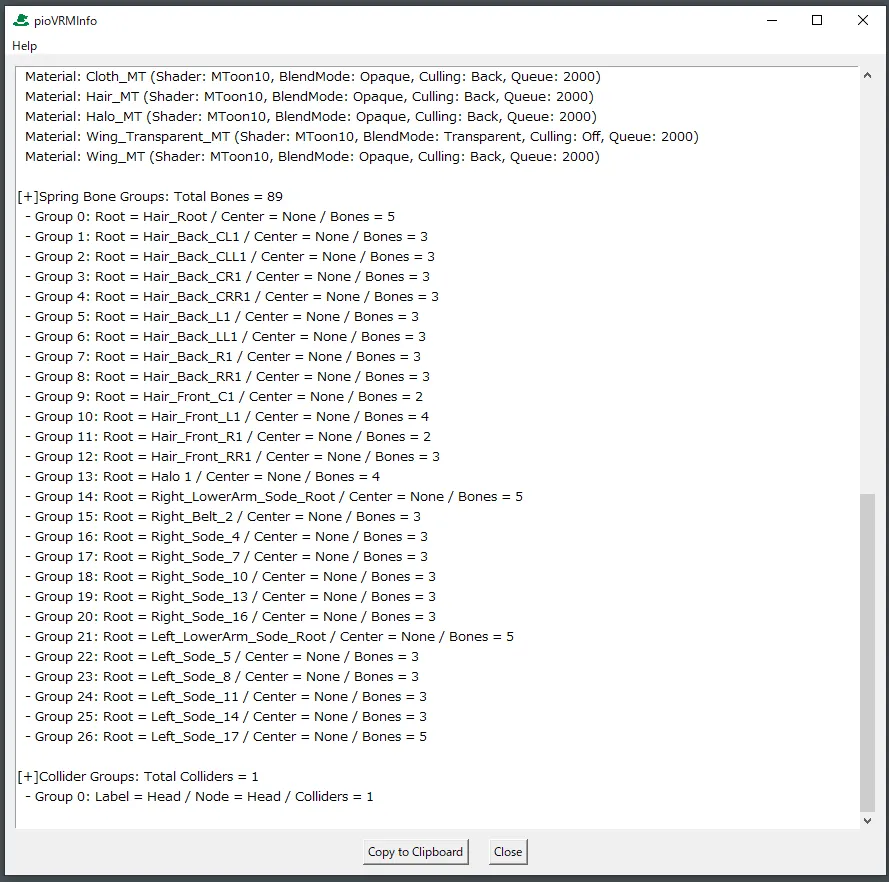Click the Group 18 Right_Sode_10 line
The height and width of the screenshot is (882, 889).
coord(230,577)
